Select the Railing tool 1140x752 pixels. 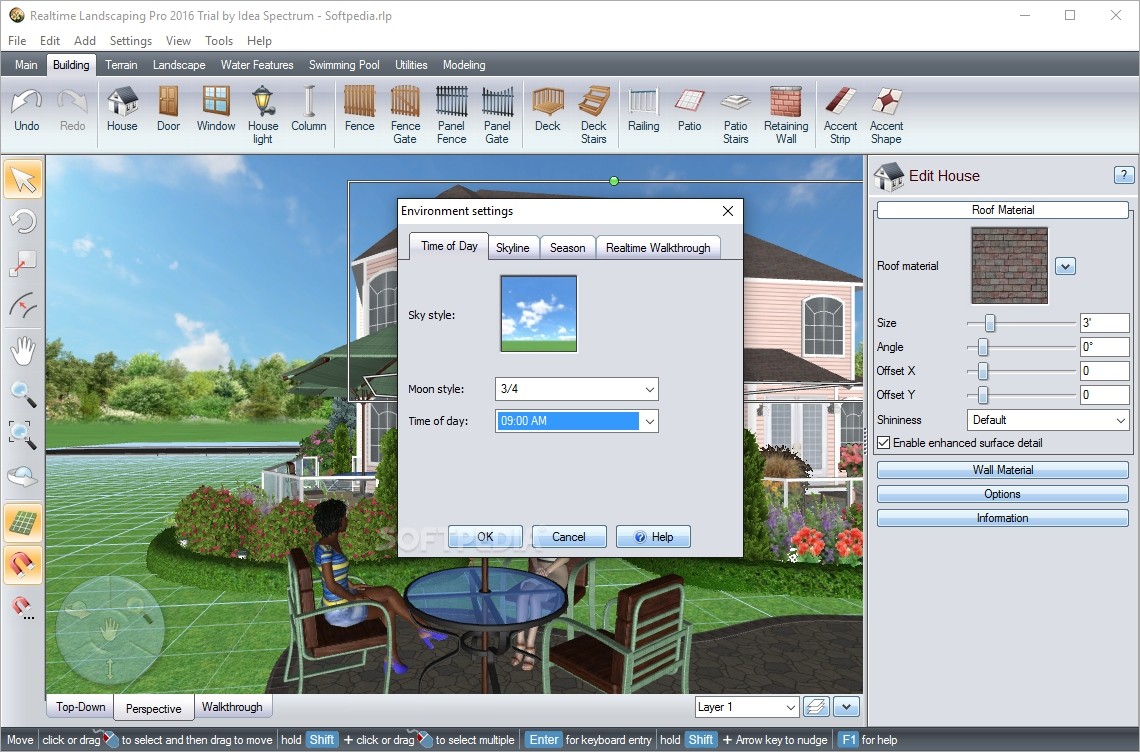643,111
